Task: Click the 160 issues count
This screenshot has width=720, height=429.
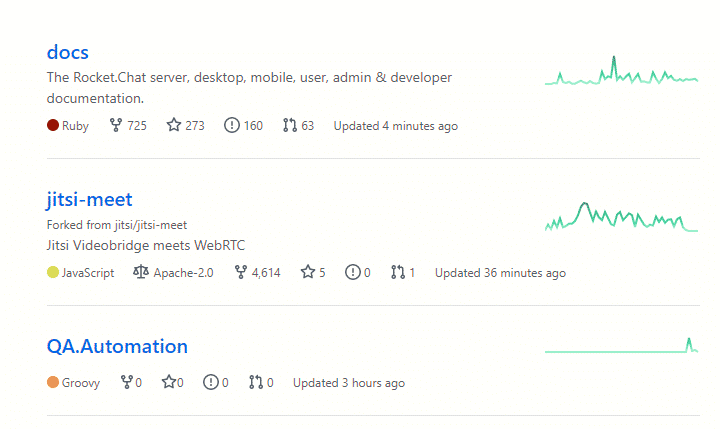Action: (253, 126)
